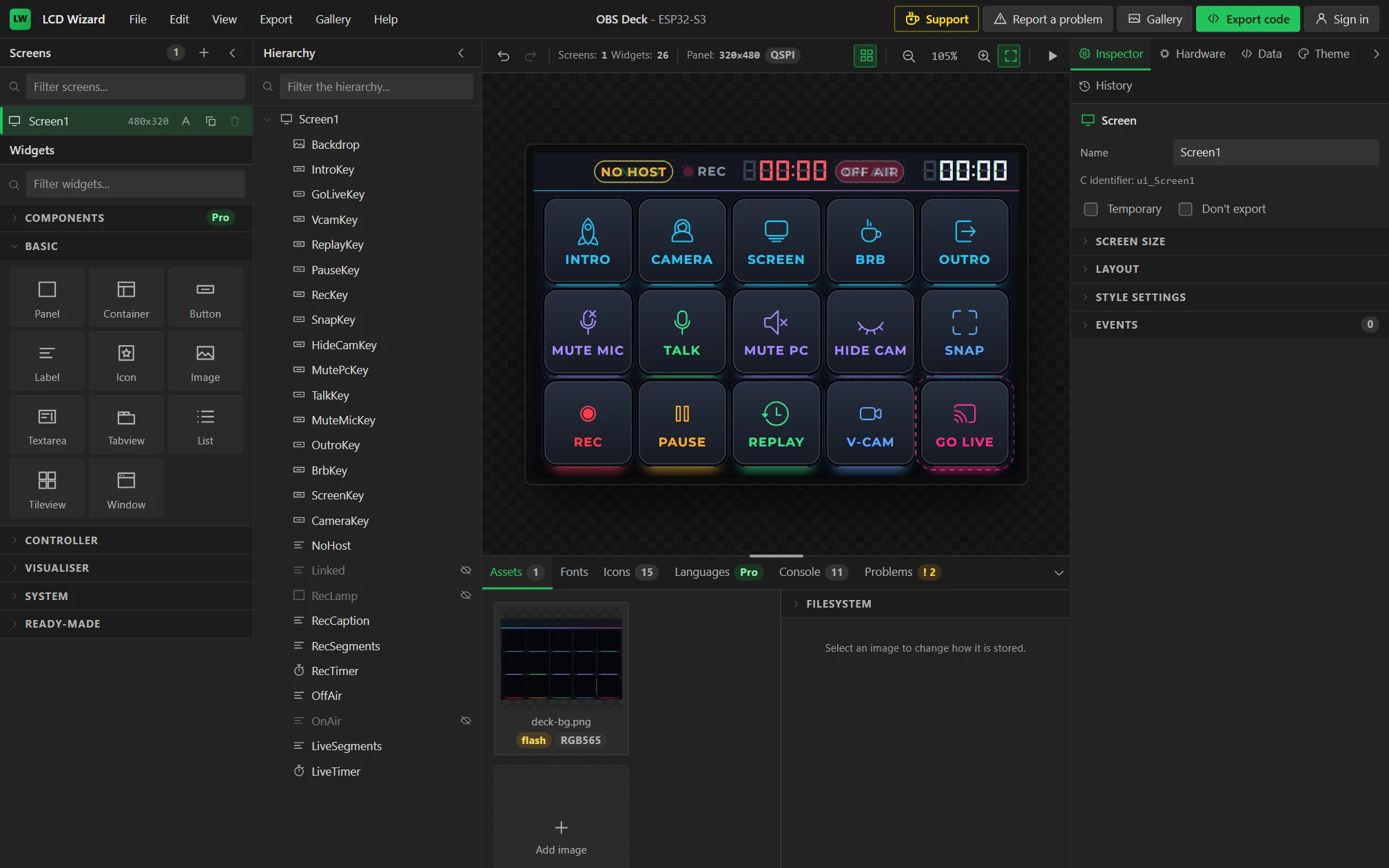Click the undo arrow icon
Screen dimensions: 1389x868
[504, 56]
